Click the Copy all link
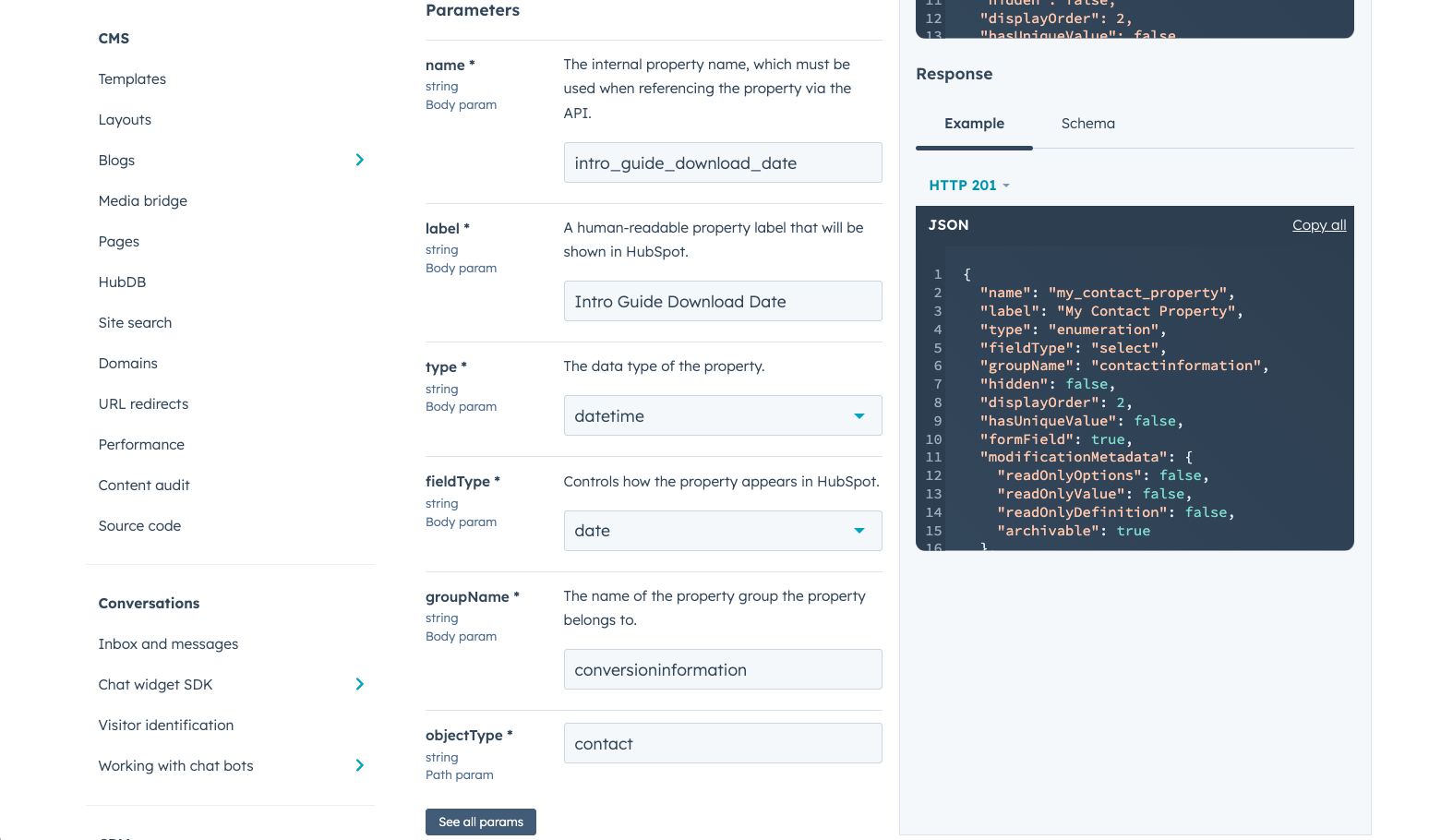This screenshot has height=840, width=1453. pyautogui.click(x=1319, y=225)
